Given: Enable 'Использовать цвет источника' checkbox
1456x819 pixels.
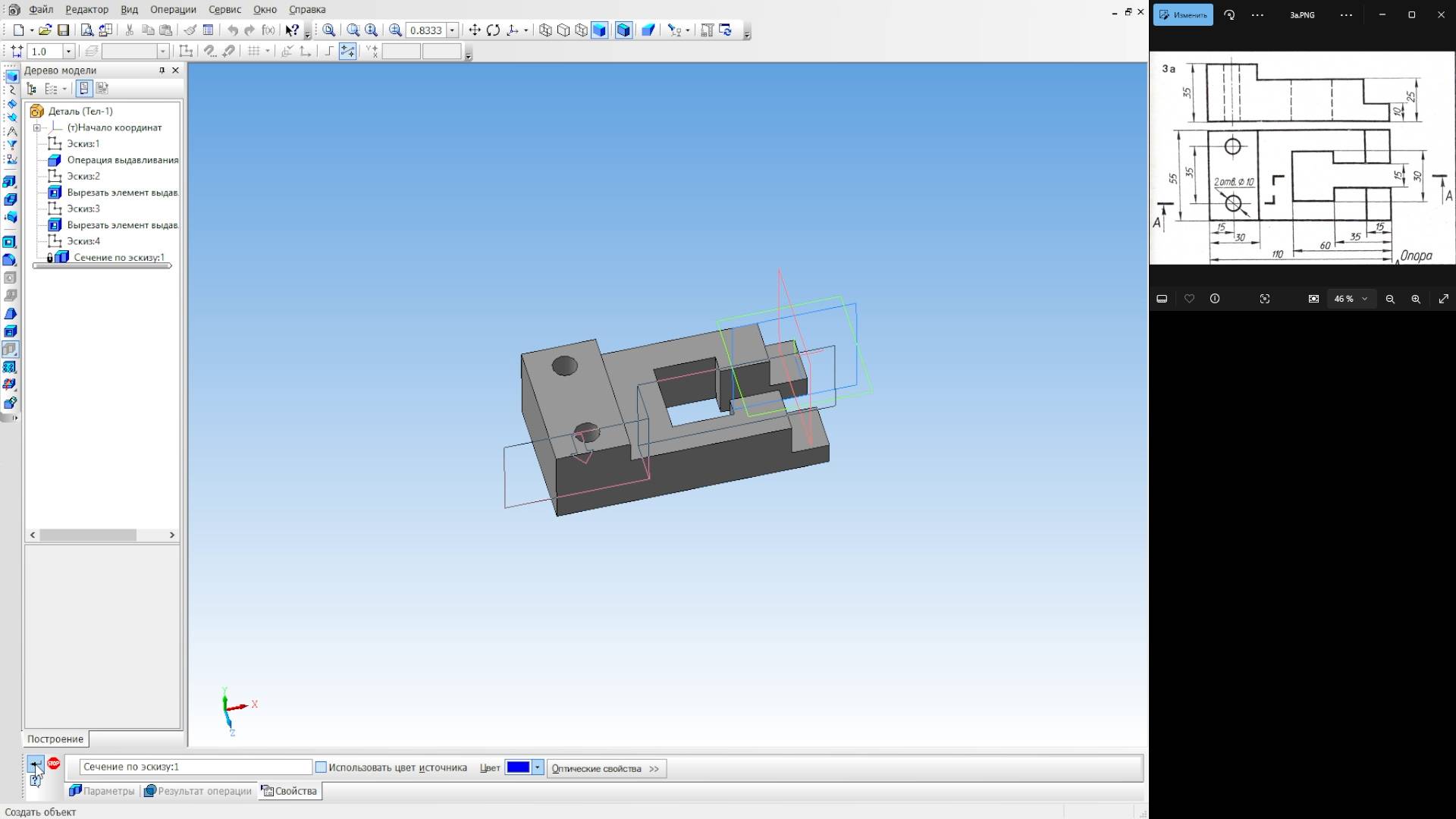Looking at the screenshot, I should click(x=321, y=767).
